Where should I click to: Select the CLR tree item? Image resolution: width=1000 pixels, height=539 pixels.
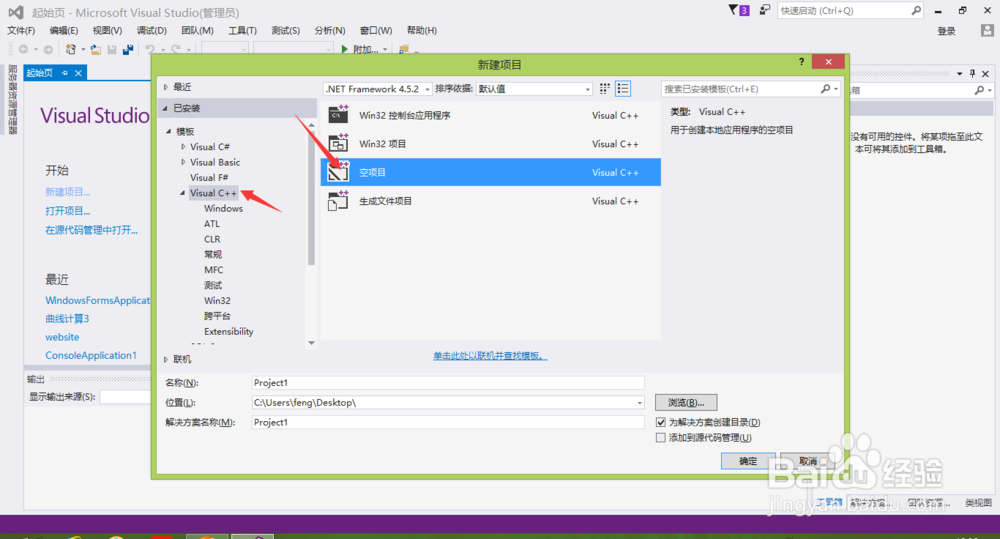[212, 239]
